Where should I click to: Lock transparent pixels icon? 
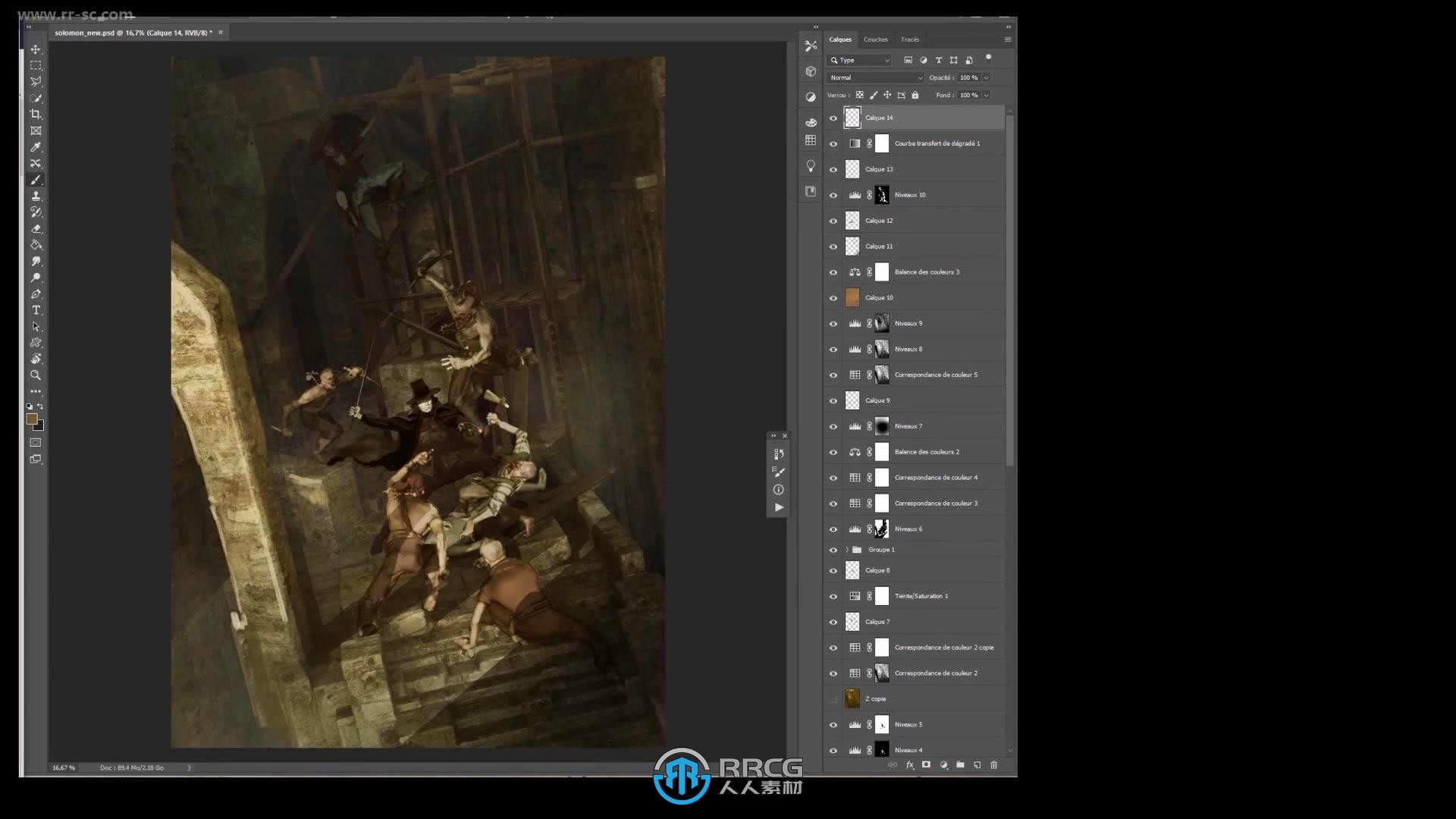pos(859,95)
